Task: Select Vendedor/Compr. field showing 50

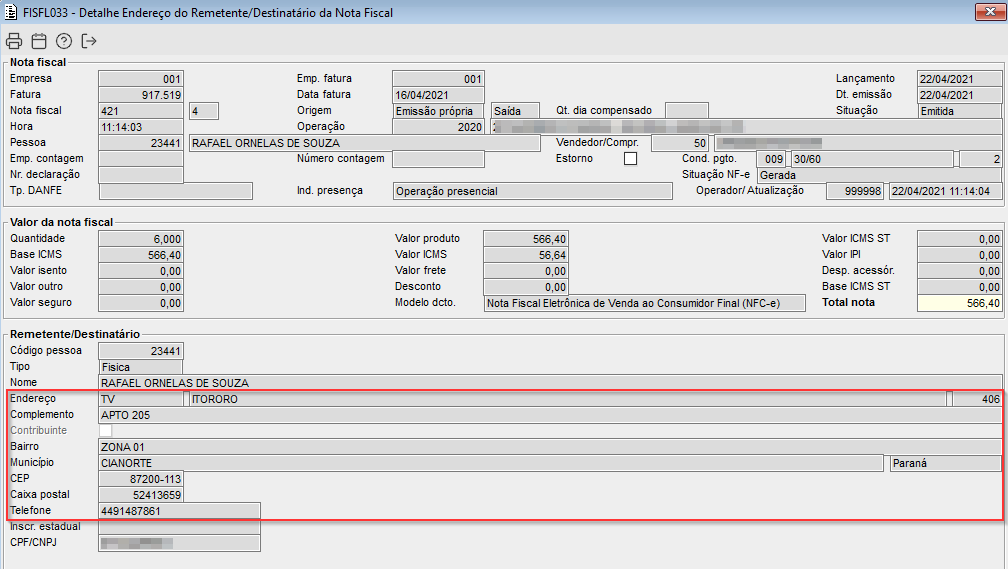Action: (x=680, y=143)
